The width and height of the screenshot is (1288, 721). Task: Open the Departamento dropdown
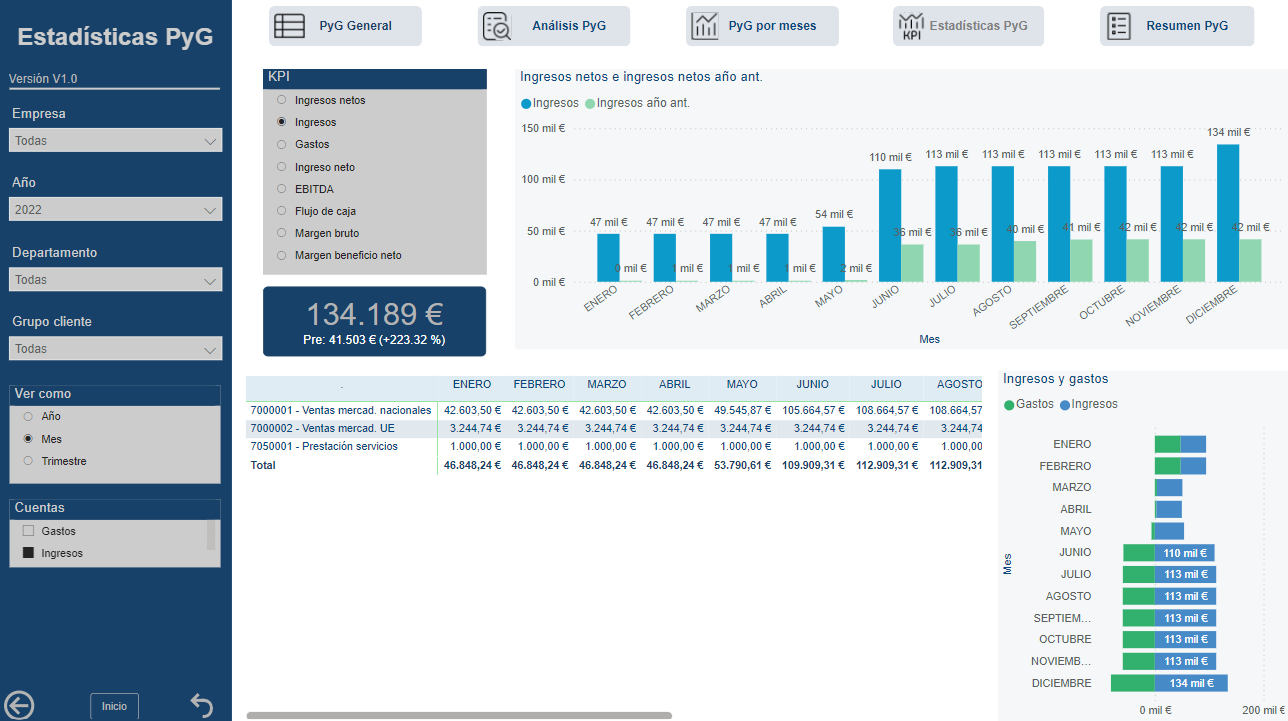coord(115,280)
